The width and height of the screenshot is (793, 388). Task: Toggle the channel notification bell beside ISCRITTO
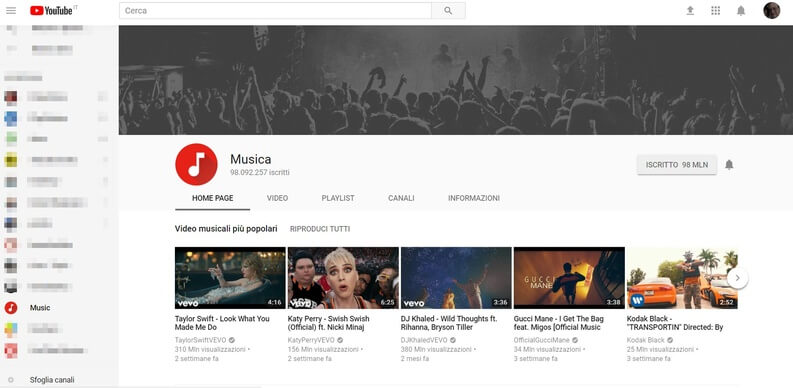click(x=729, y=164)
